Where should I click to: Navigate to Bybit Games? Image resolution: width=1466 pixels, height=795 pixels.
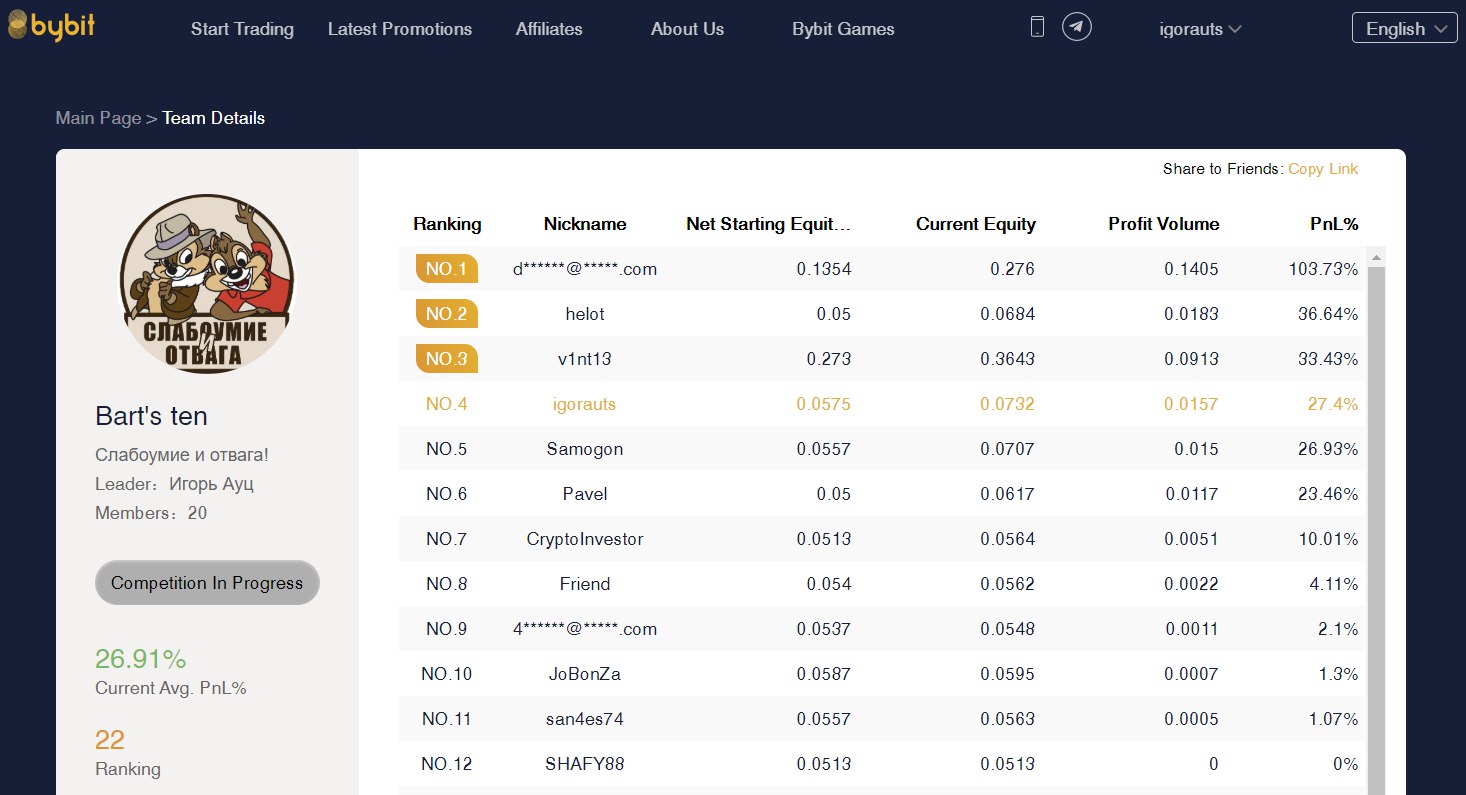point(843,29)
